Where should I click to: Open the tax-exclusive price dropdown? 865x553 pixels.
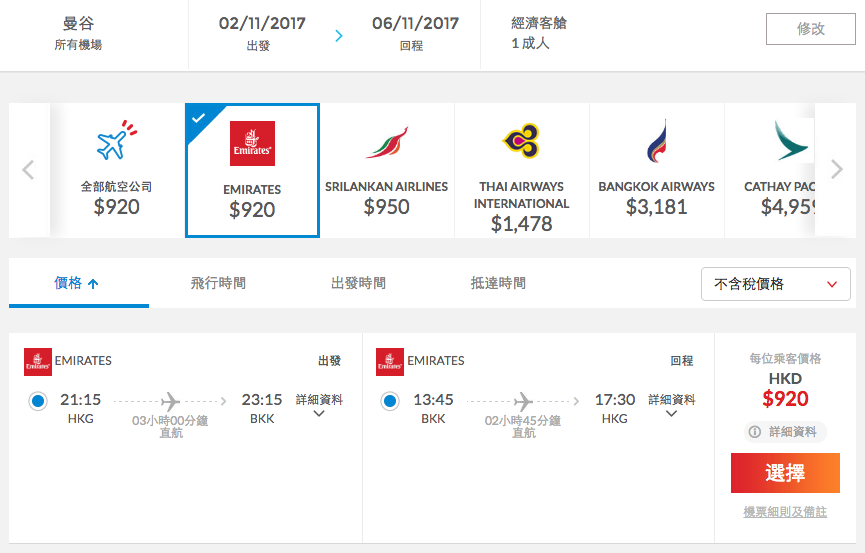(x=775, y=284)
